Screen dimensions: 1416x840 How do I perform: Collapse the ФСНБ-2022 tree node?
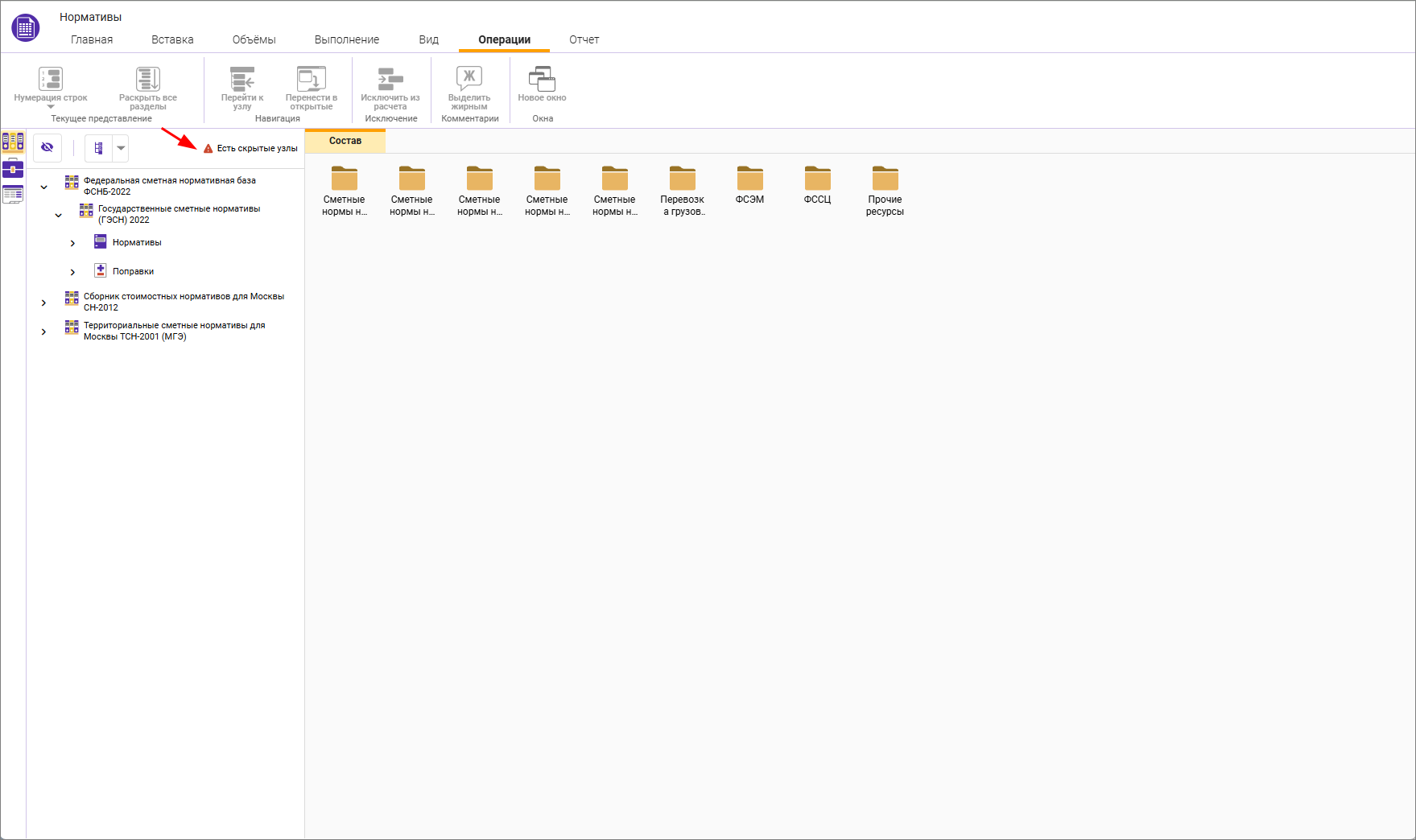(x=44, y=187)
